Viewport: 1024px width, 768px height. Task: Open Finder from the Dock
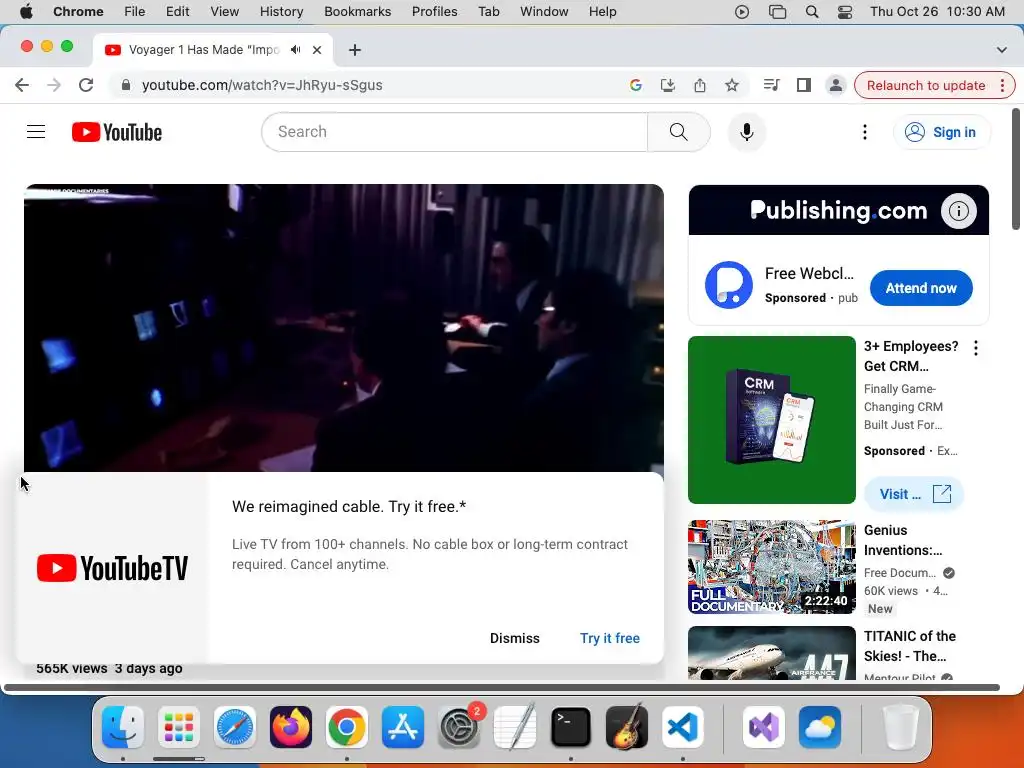point(123,726)
